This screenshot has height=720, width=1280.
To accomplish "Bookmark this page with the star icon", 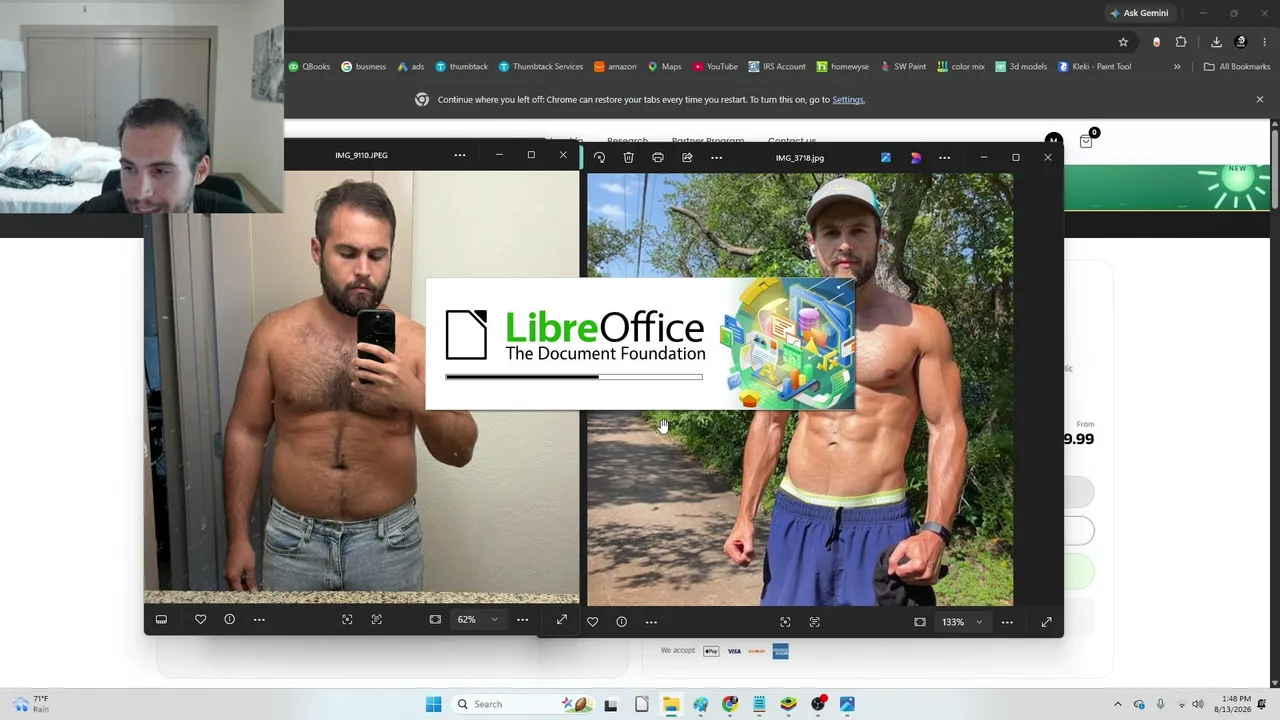I will 1123,42.
